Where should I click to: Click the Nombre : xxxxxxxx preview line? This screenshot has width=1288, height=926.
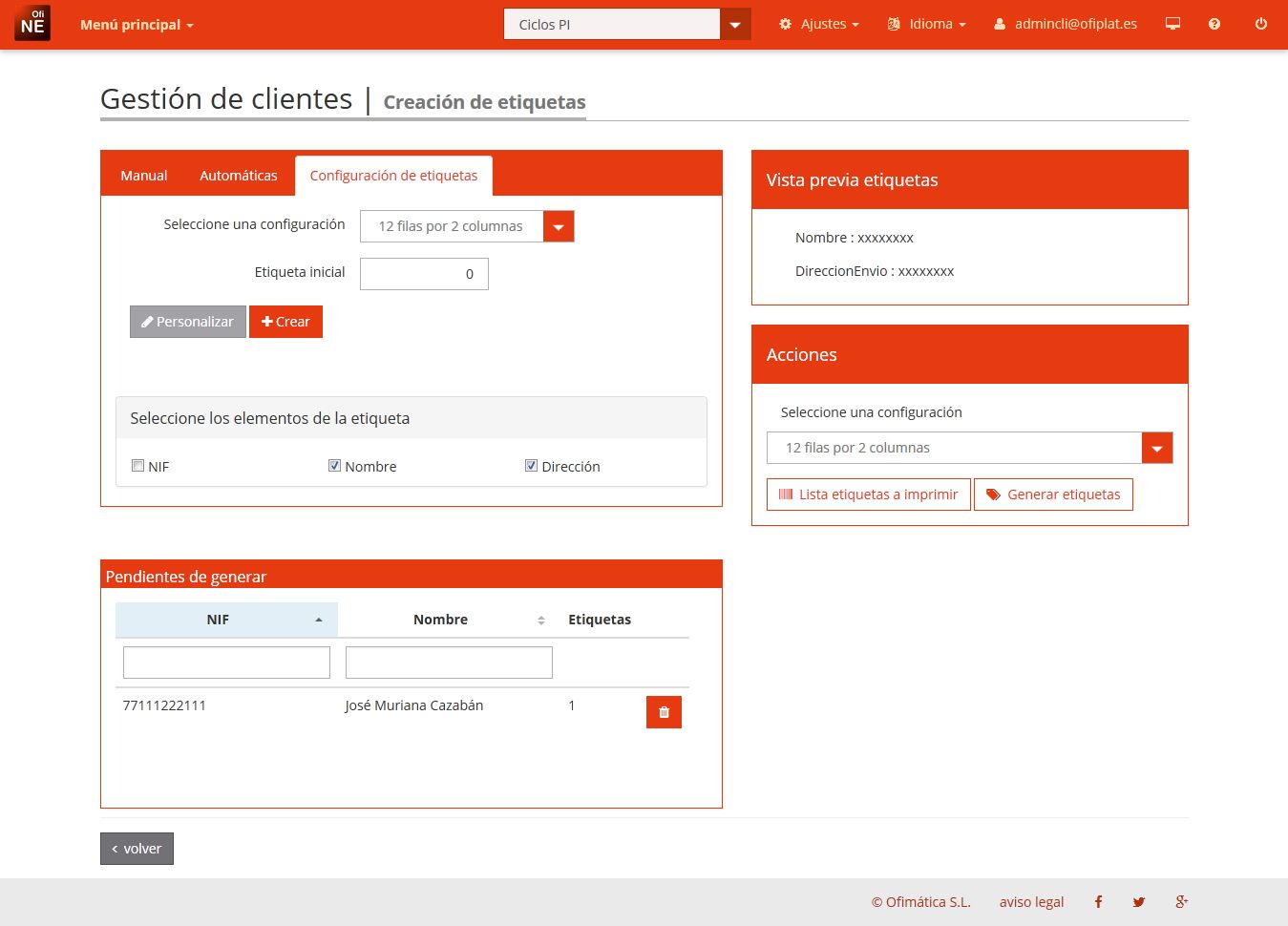click(855, 238)
